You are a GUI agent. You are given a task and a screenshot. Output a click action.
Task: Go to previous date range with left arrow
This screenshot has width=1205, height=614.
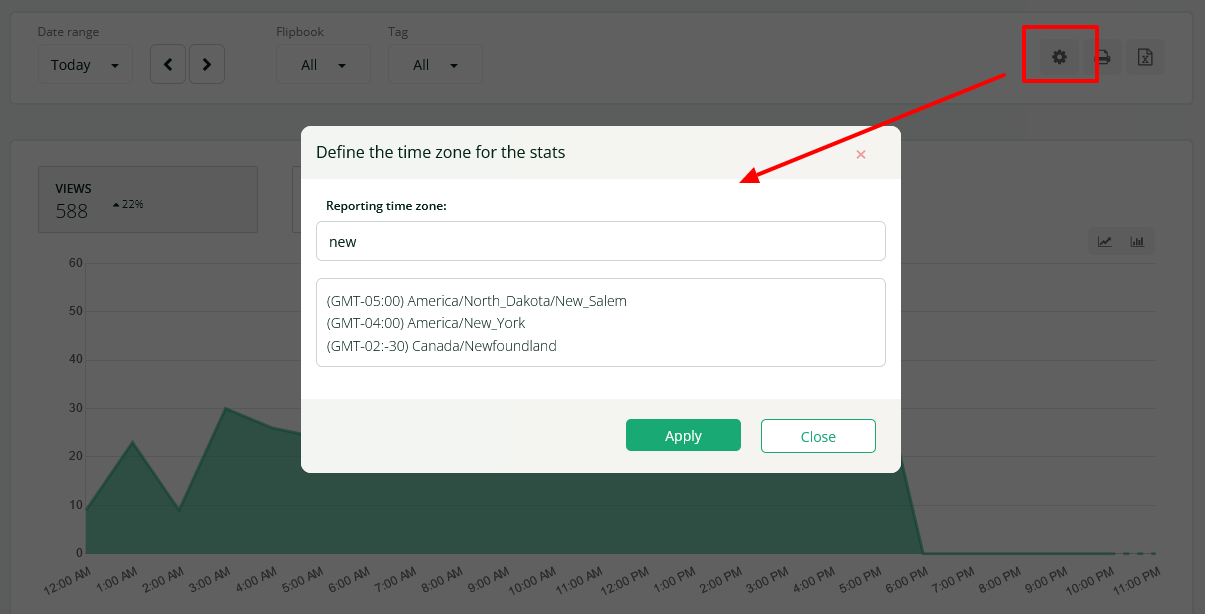168,65
